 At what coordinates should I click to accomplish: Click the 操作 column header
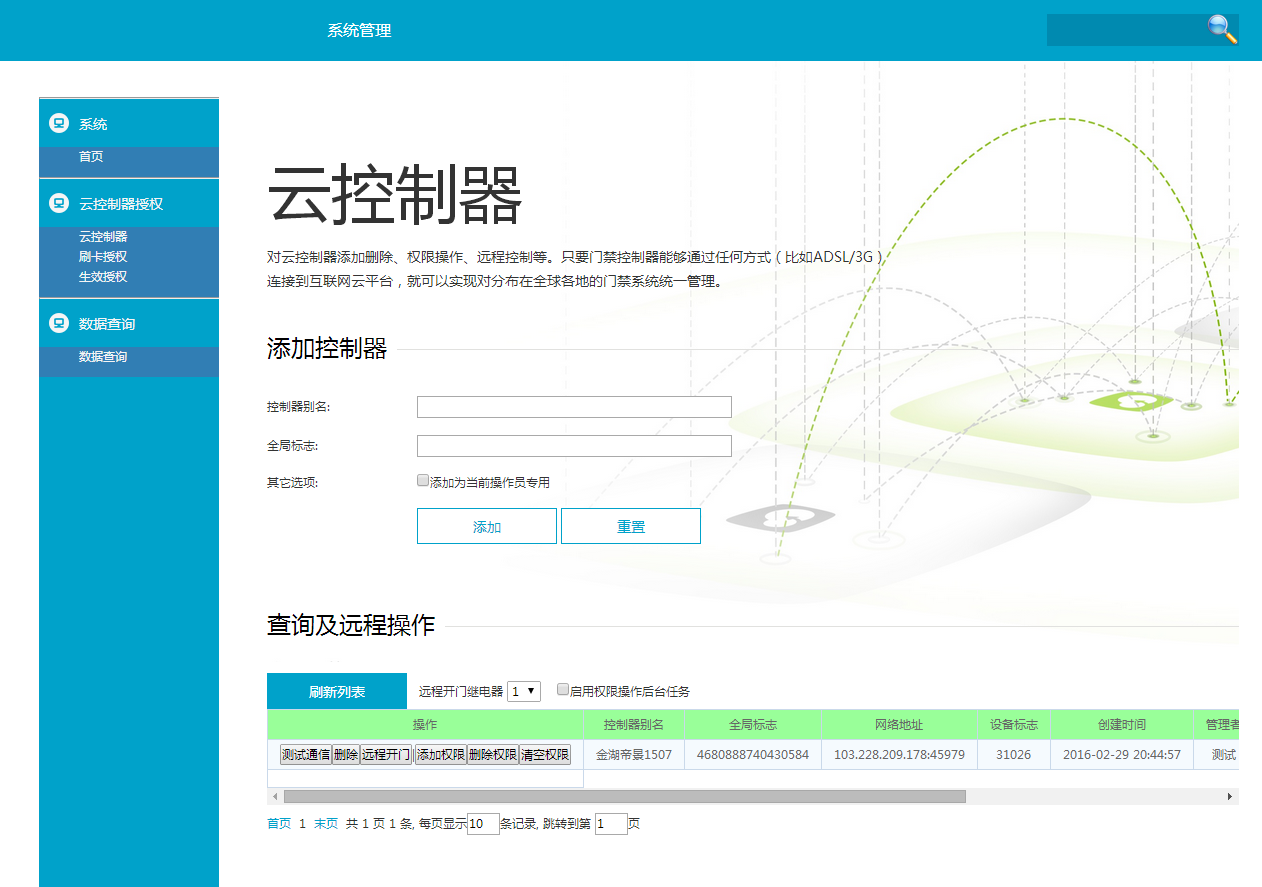point(425,725)
